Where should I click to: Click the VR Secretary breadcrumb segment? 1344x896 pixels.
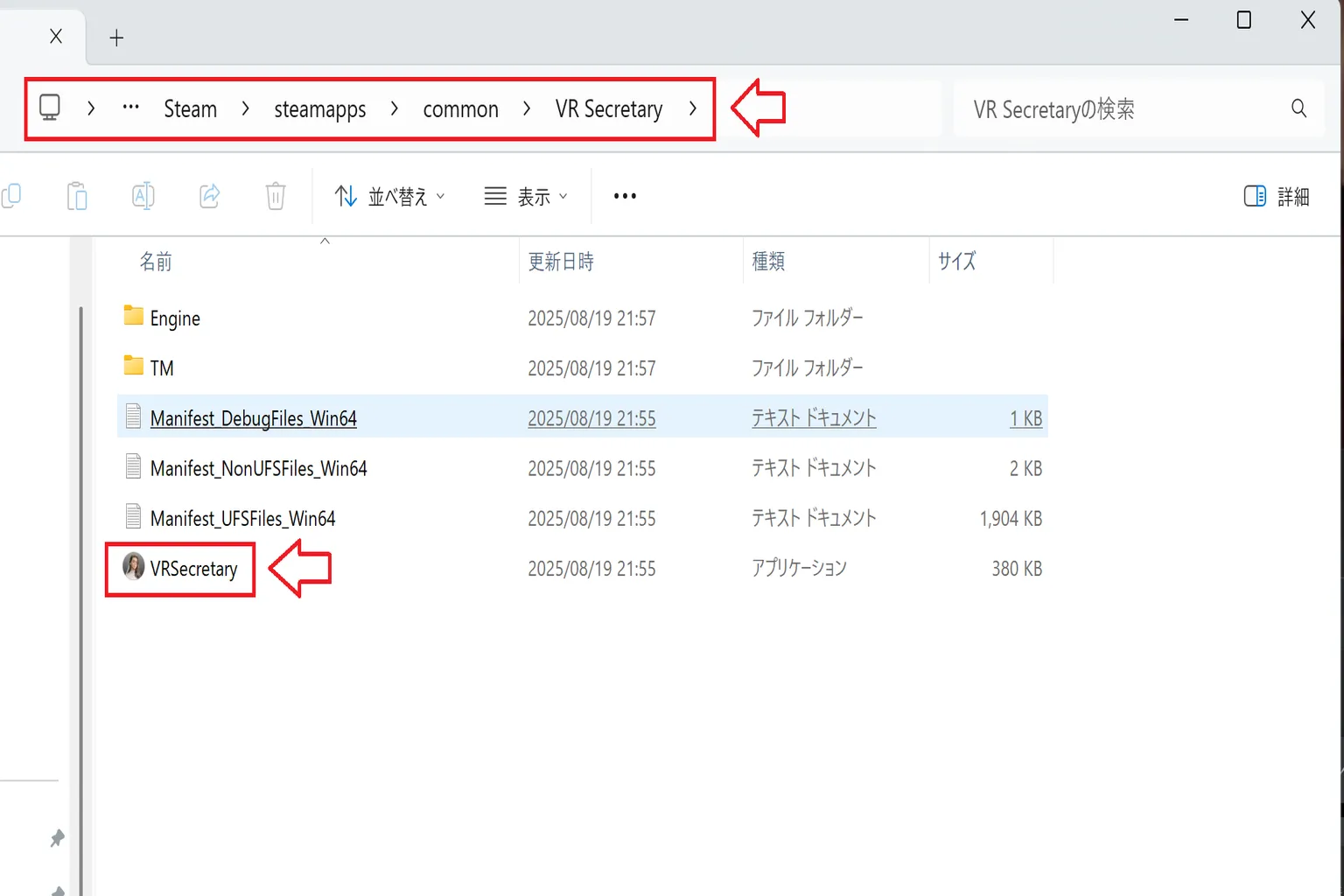608,108
